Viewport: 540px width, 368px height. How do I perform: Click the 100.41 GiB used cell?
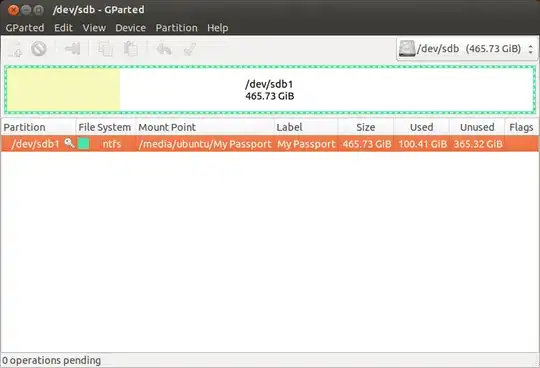pyautogui.click(x=423, y=144)
